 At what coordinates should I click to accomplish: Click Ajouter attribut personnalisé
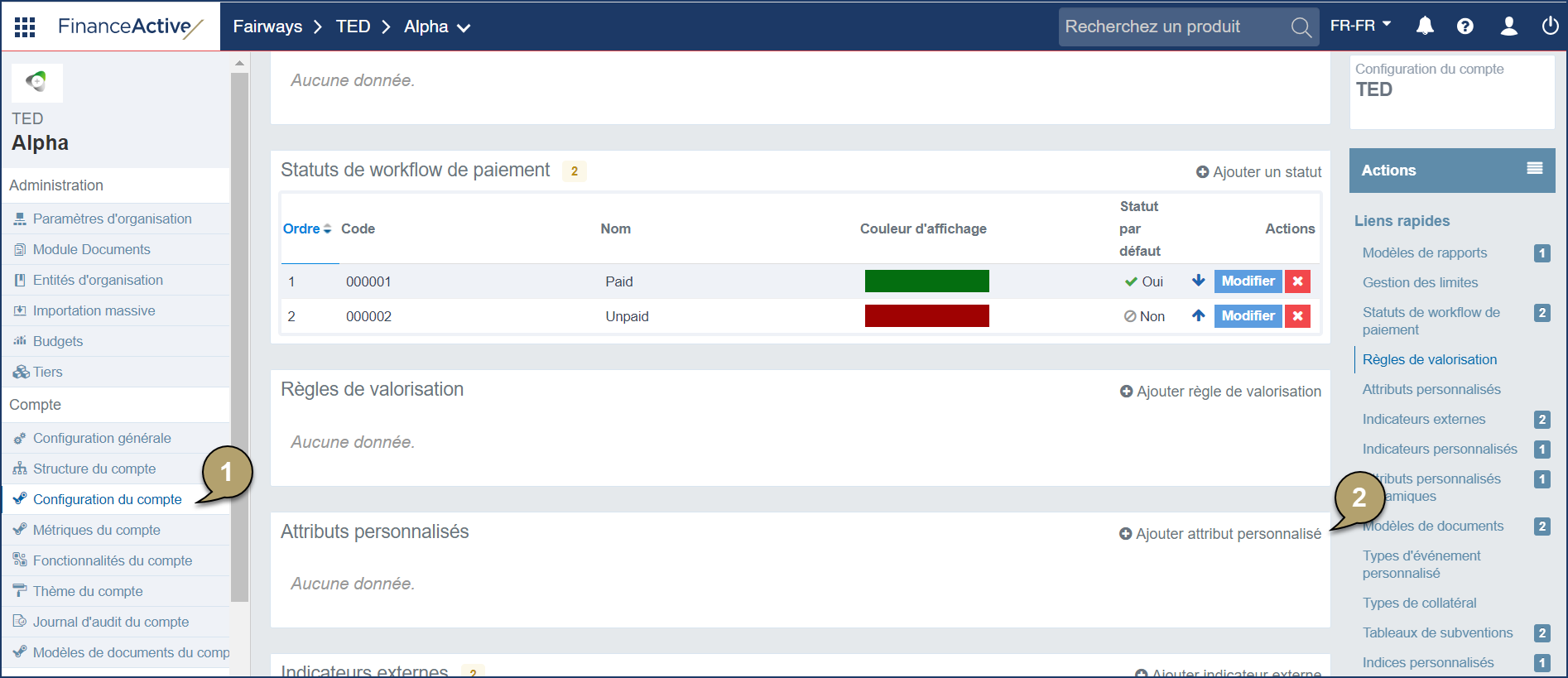pyautogui.click(x=1220, y=534)
